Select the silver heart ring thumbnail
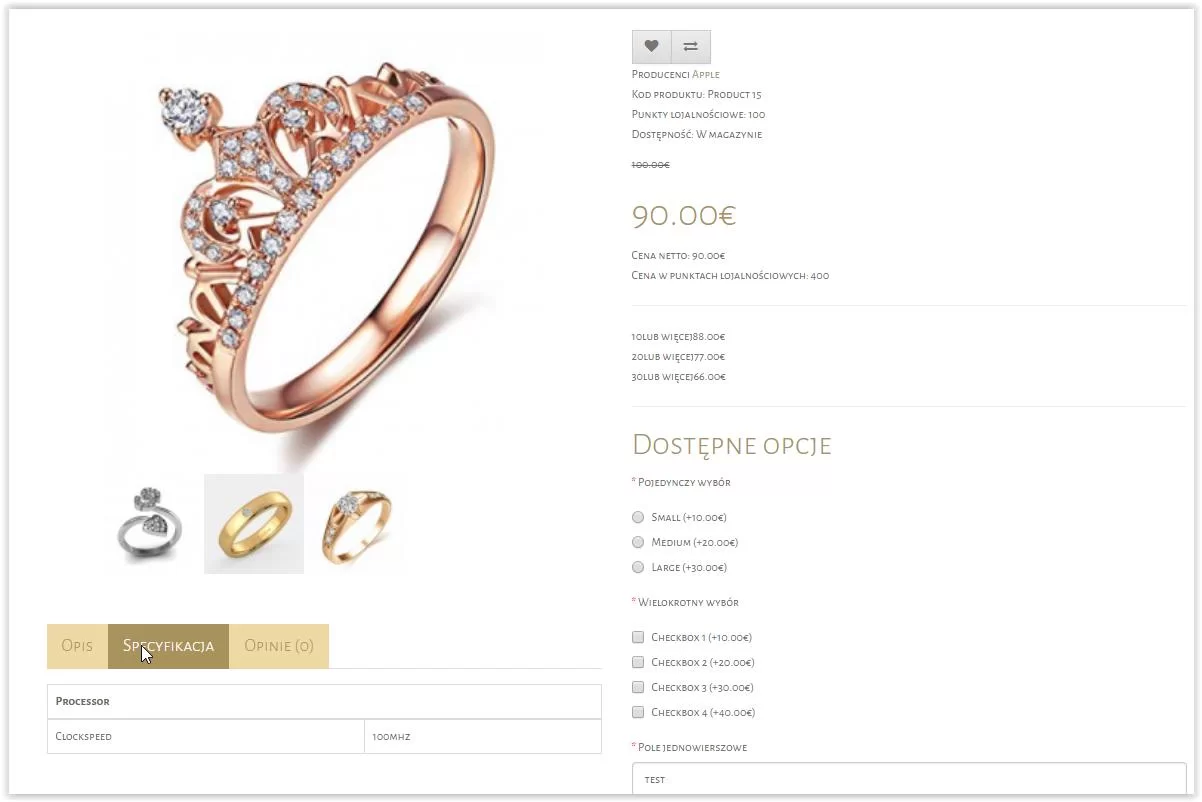The image size is (1202, 802). click(154, 524)
